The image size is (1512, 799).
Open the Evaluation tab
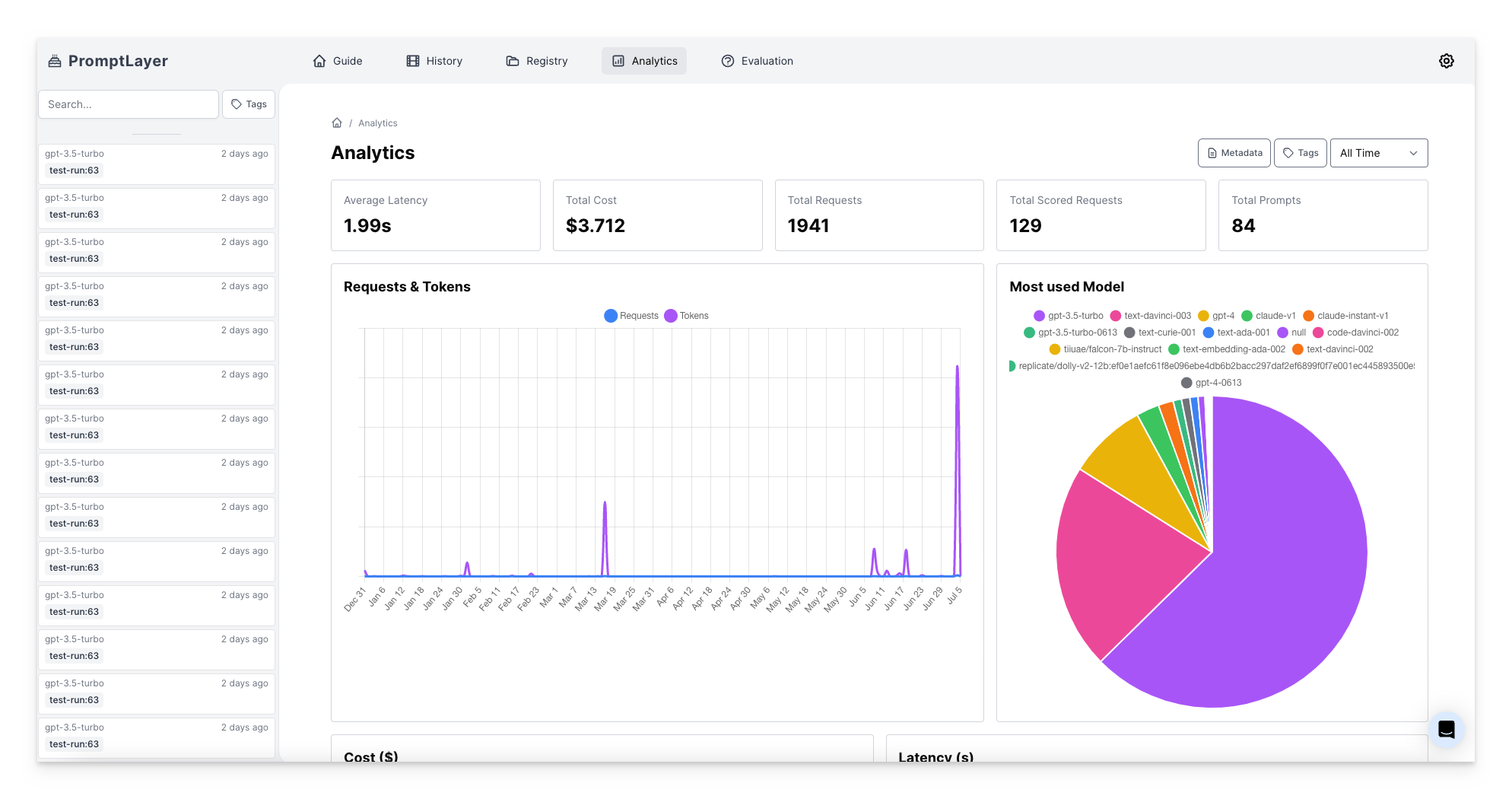click(x=757, y=61)
